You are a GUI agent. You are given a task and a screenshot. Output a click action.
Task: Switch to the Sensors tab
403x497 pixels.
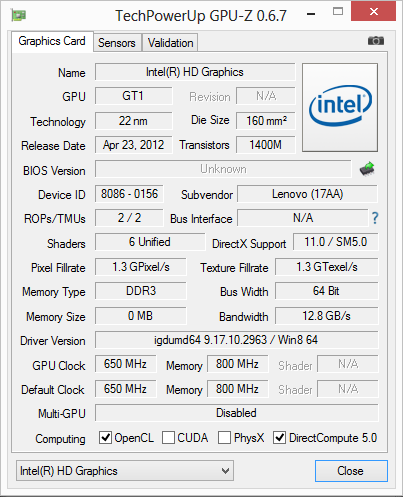[x=117, y=43]
